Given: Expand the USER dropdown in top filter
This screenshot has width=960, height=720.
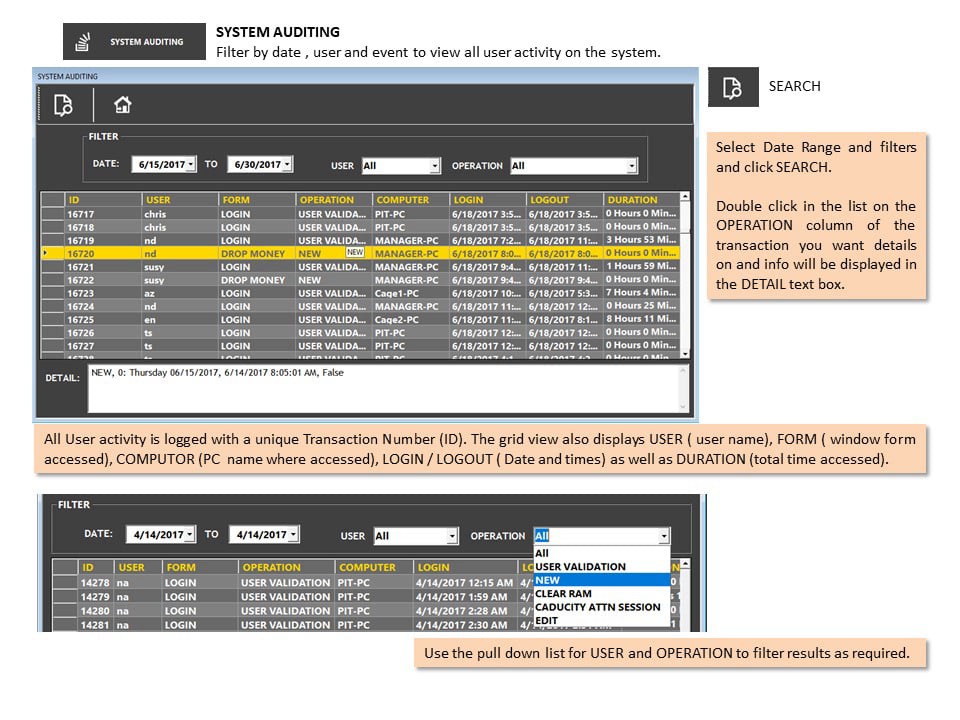Looking at the screenshot, I should click(x=434, y=166).
